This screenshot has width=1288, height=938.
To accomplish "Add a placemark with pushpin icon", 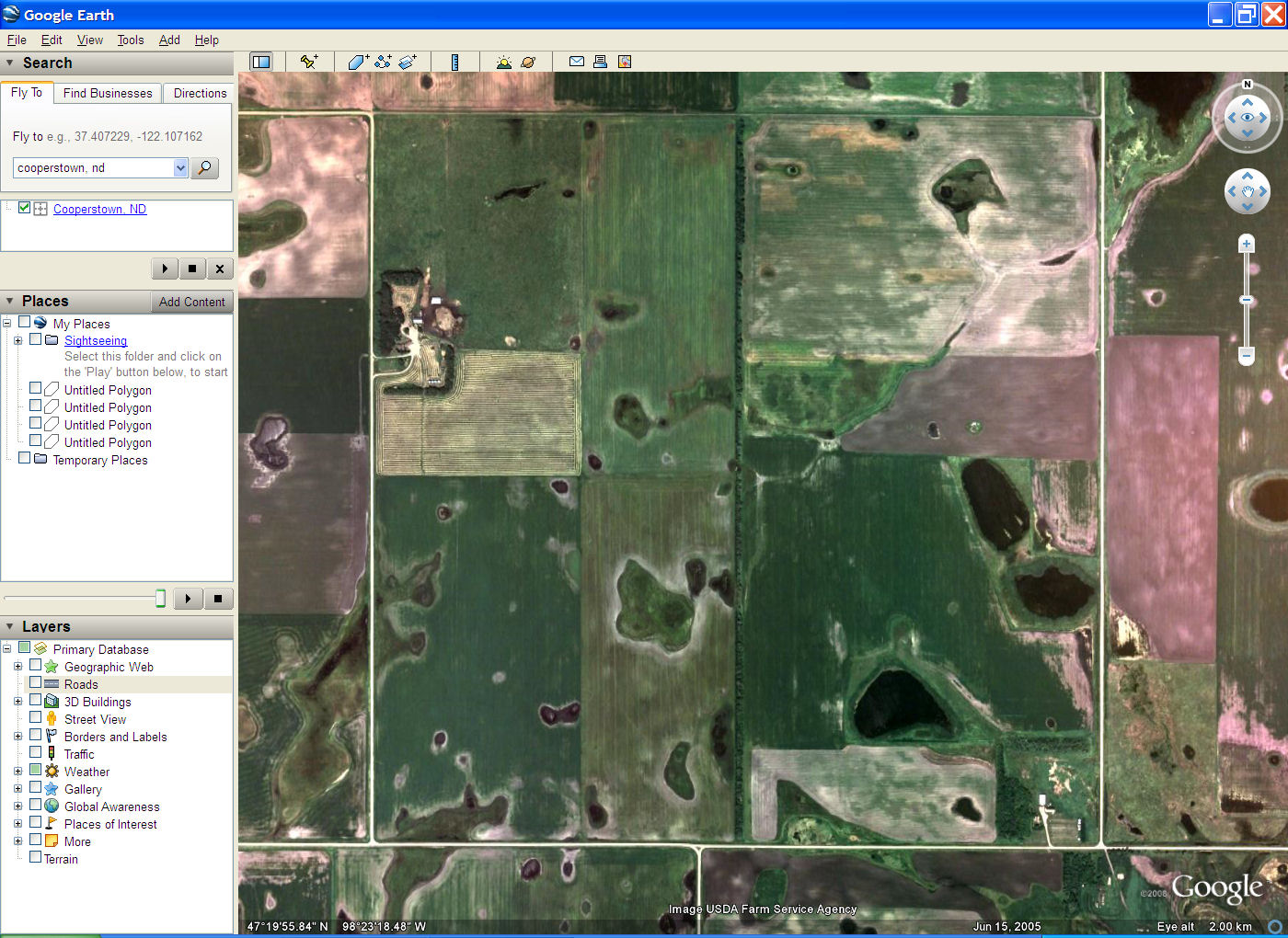I will pos(309,62).
